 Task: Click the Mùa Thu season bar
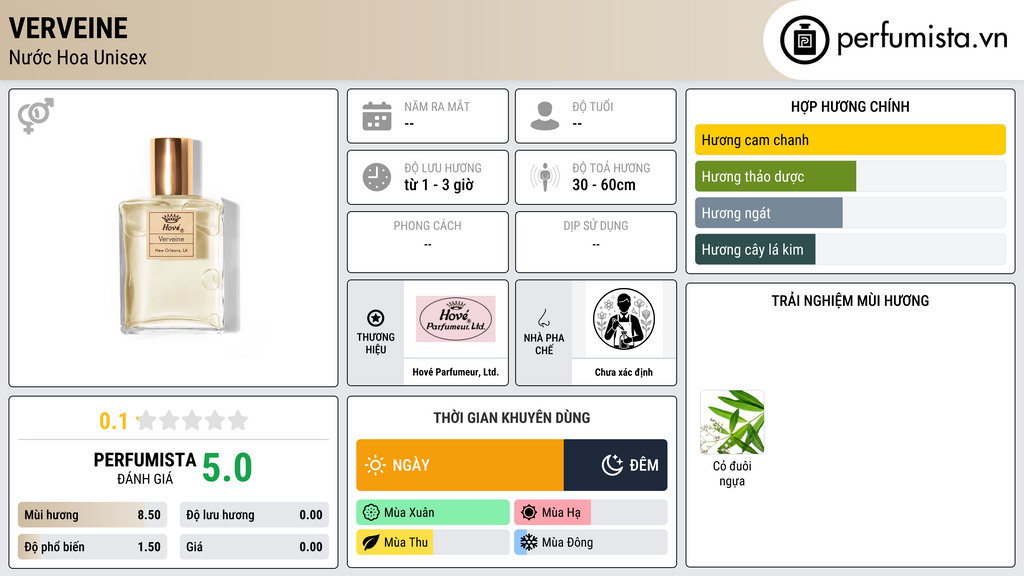pyautogui.click(x=433, y=542)
